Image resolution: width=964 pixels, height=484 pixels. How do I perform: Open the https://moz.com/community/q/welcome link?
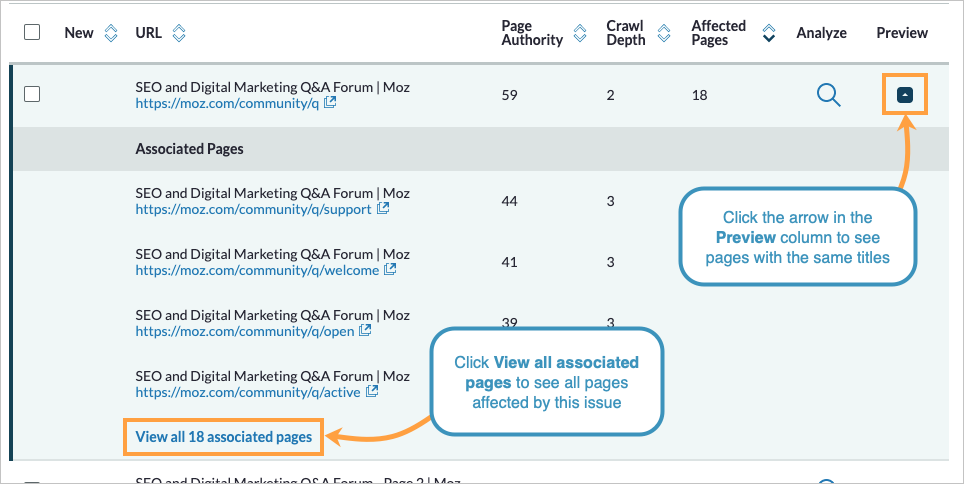tap(257, 270)
